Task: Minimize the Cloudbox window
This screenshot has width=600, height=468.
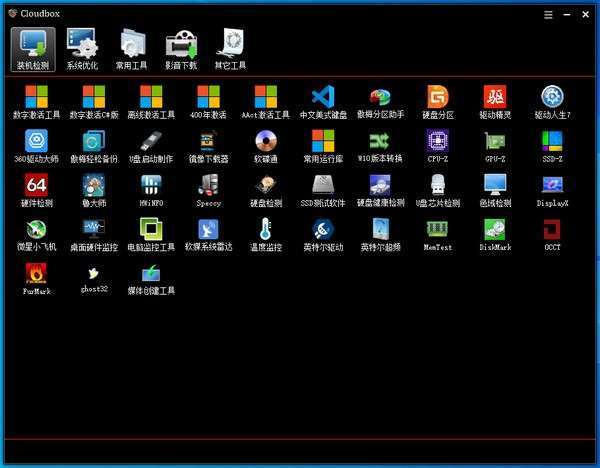Action: (x=567, y=15)
